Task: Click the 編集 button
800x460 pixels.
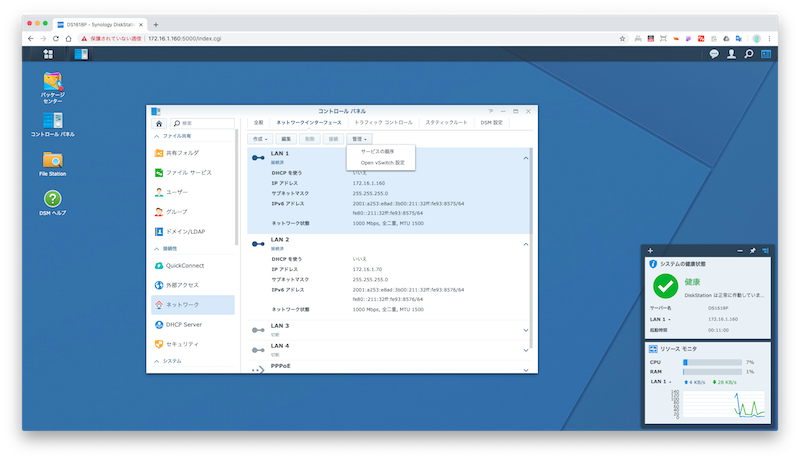Action: pyautogui.click(x=286, y=139)
